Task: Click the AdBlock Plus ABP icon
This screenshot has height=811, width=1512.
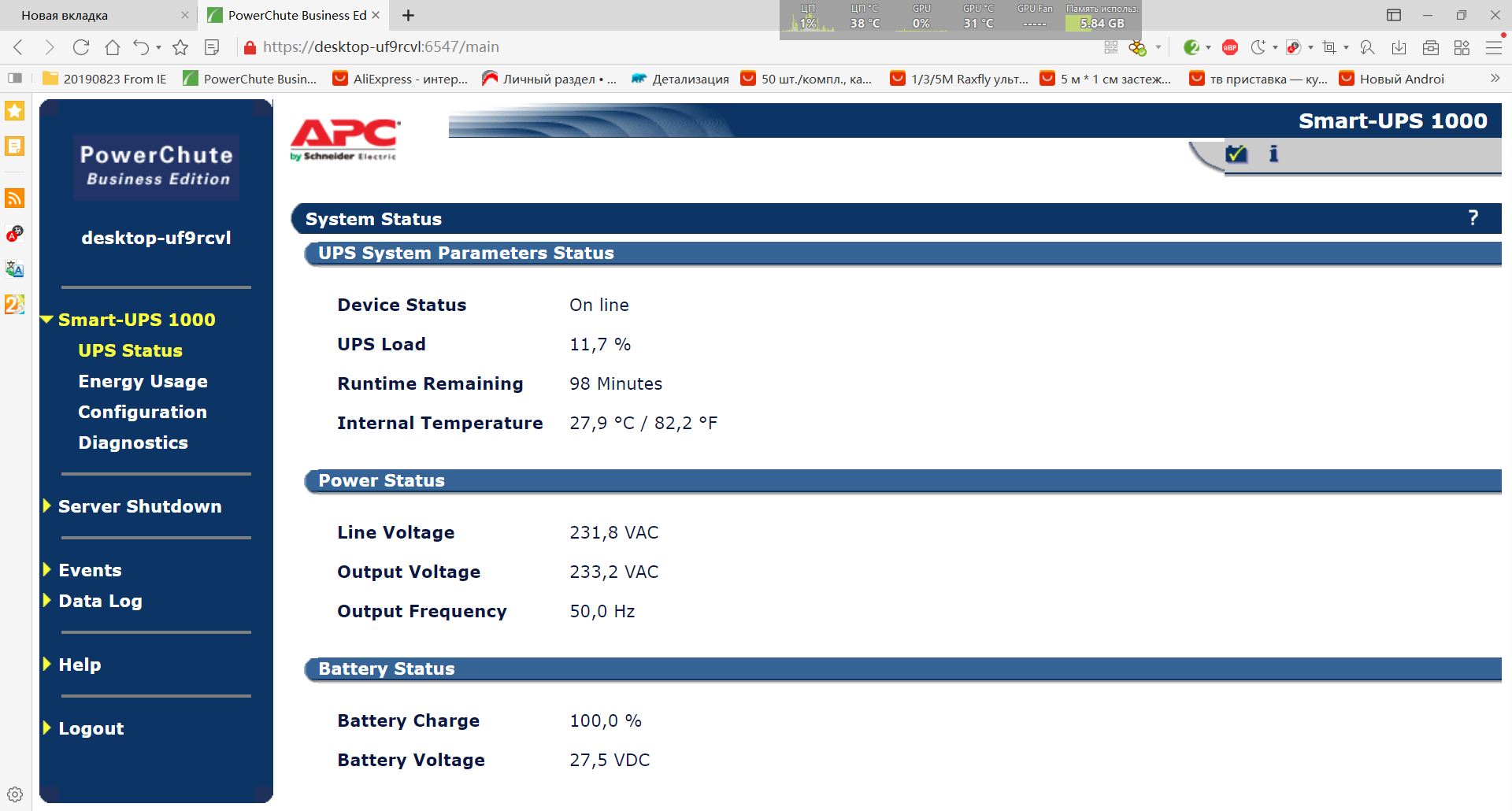Action: click(1230, 47)
